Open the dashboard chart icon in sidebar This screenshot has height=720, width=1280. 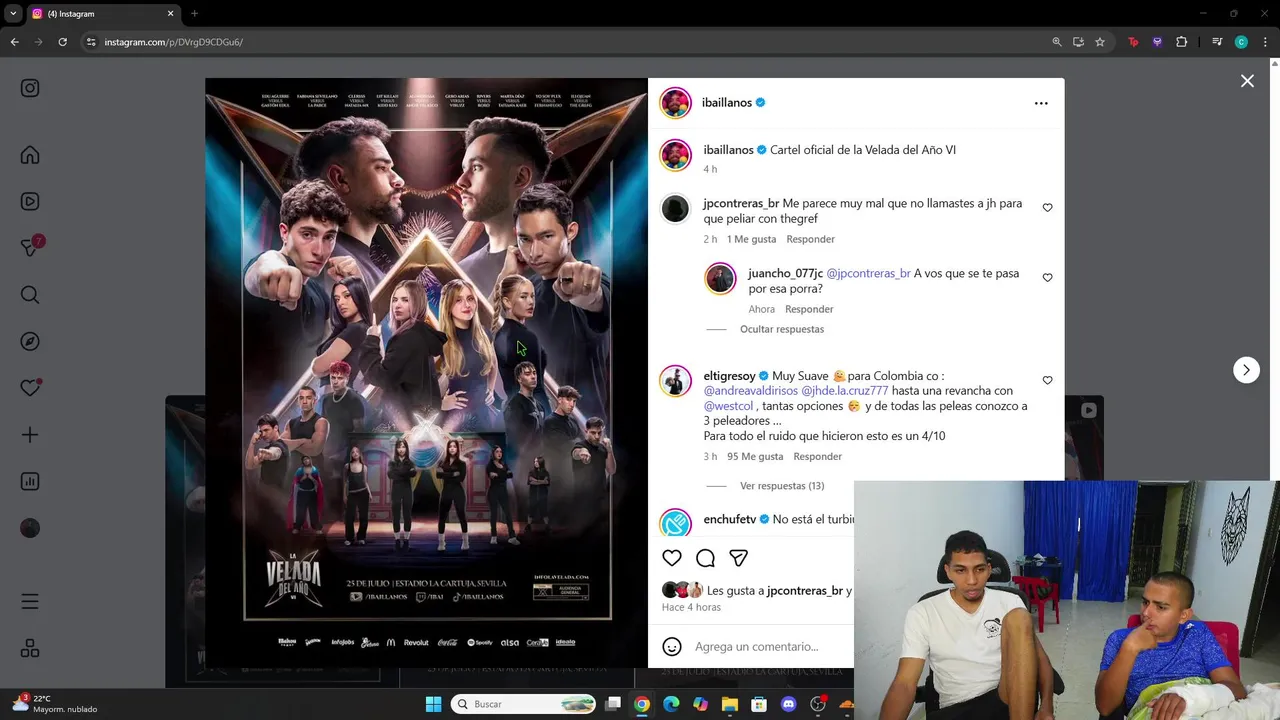(x=30, y=481)
